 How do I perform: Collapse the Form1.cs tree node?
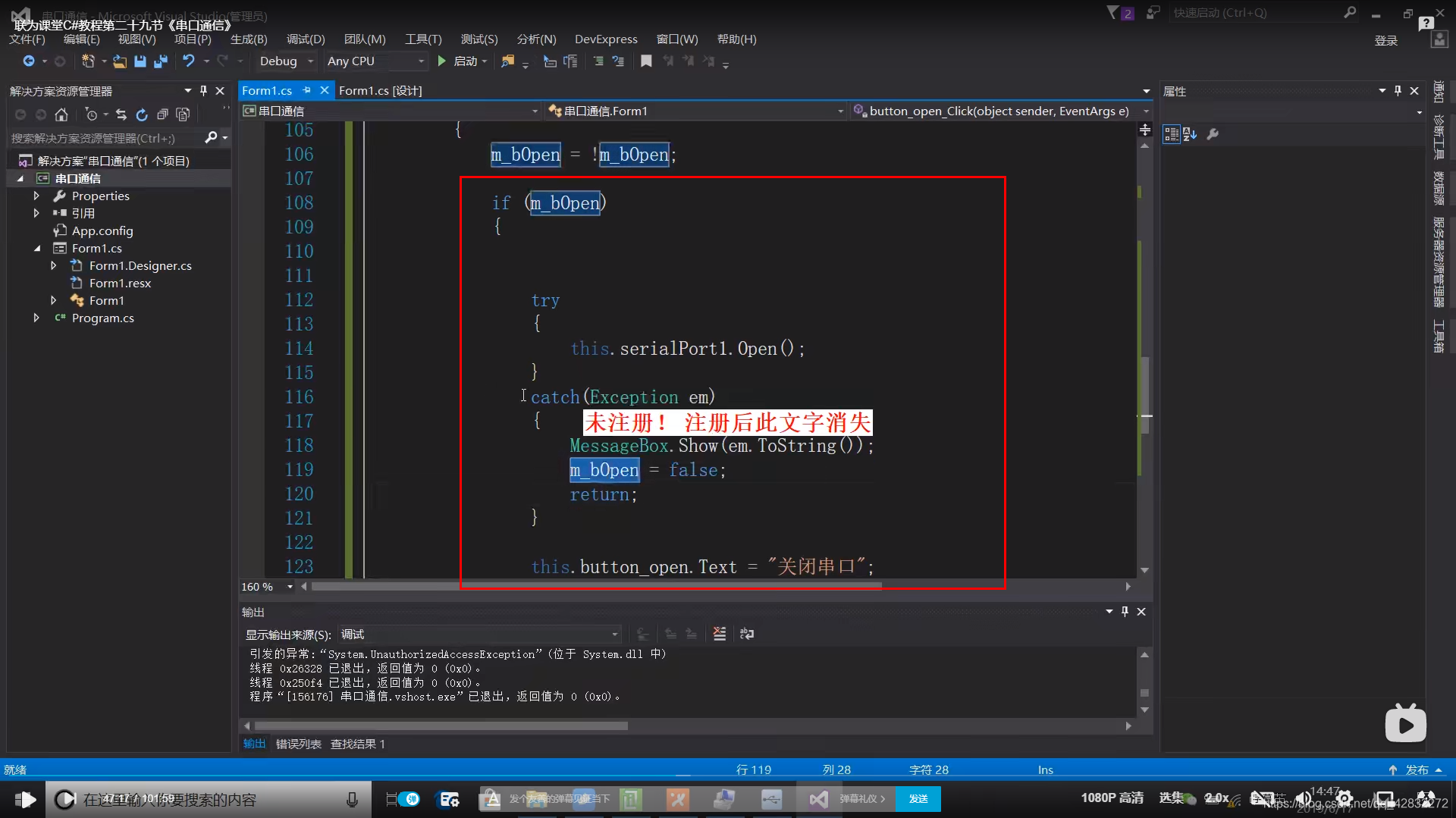click(x=37, y=248)
